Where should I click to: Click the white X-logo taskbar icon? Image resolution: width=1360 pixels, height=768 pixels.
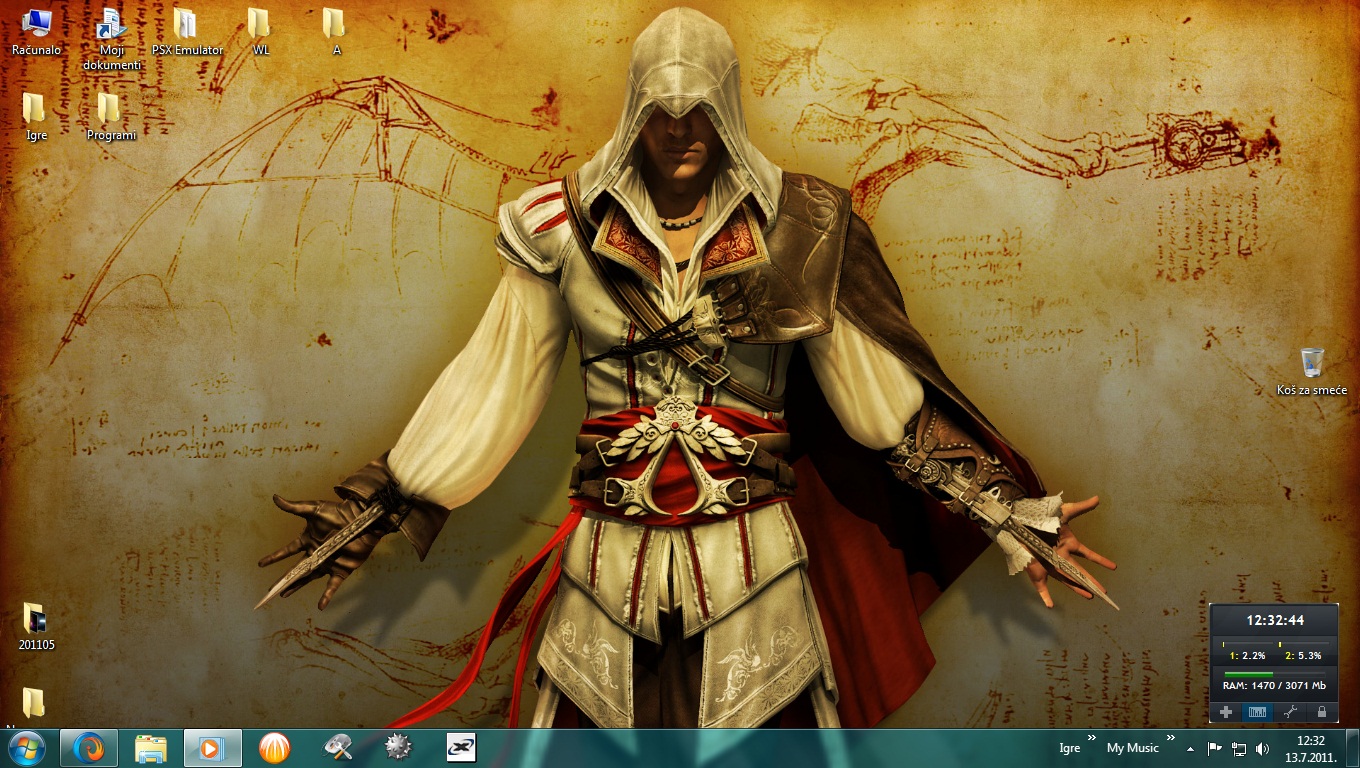[461, 748]
